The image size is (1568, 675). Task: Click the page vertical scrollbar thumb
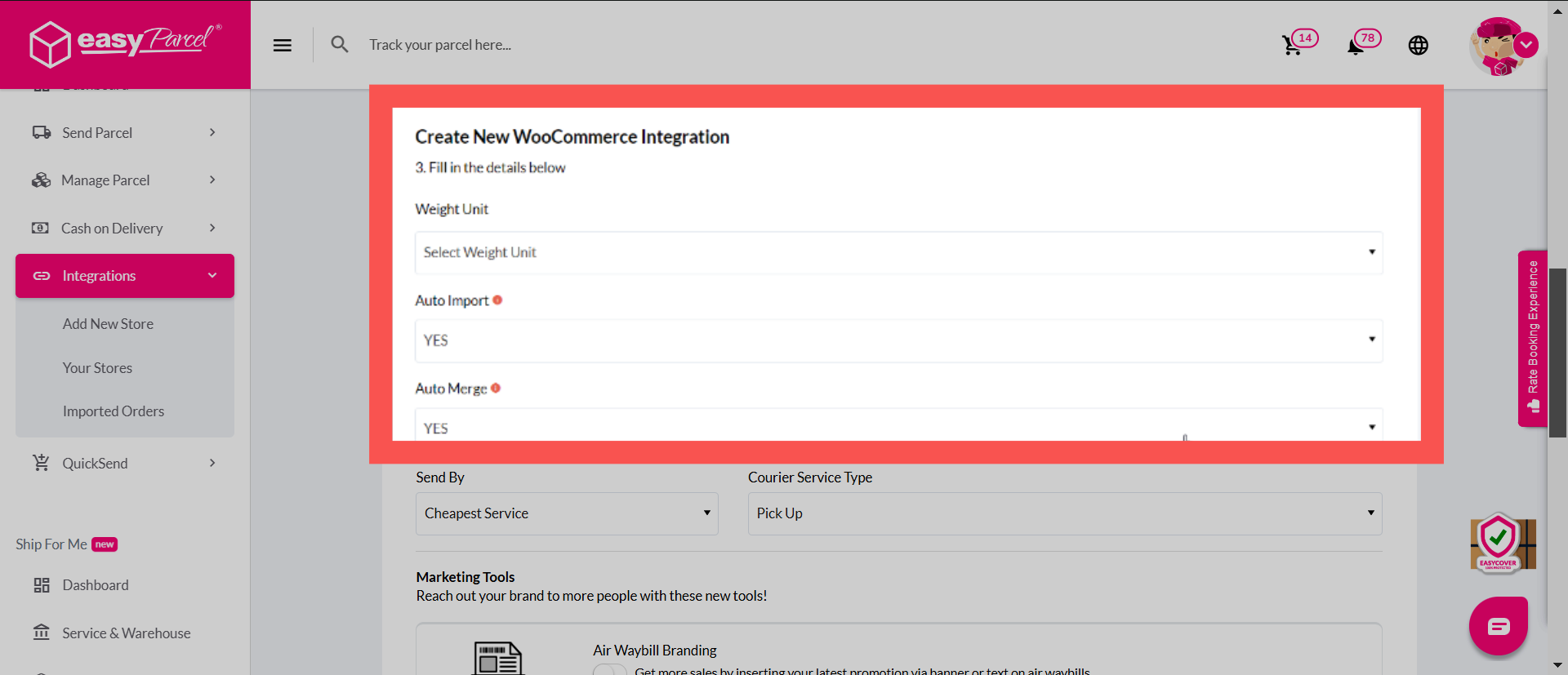1558,353
